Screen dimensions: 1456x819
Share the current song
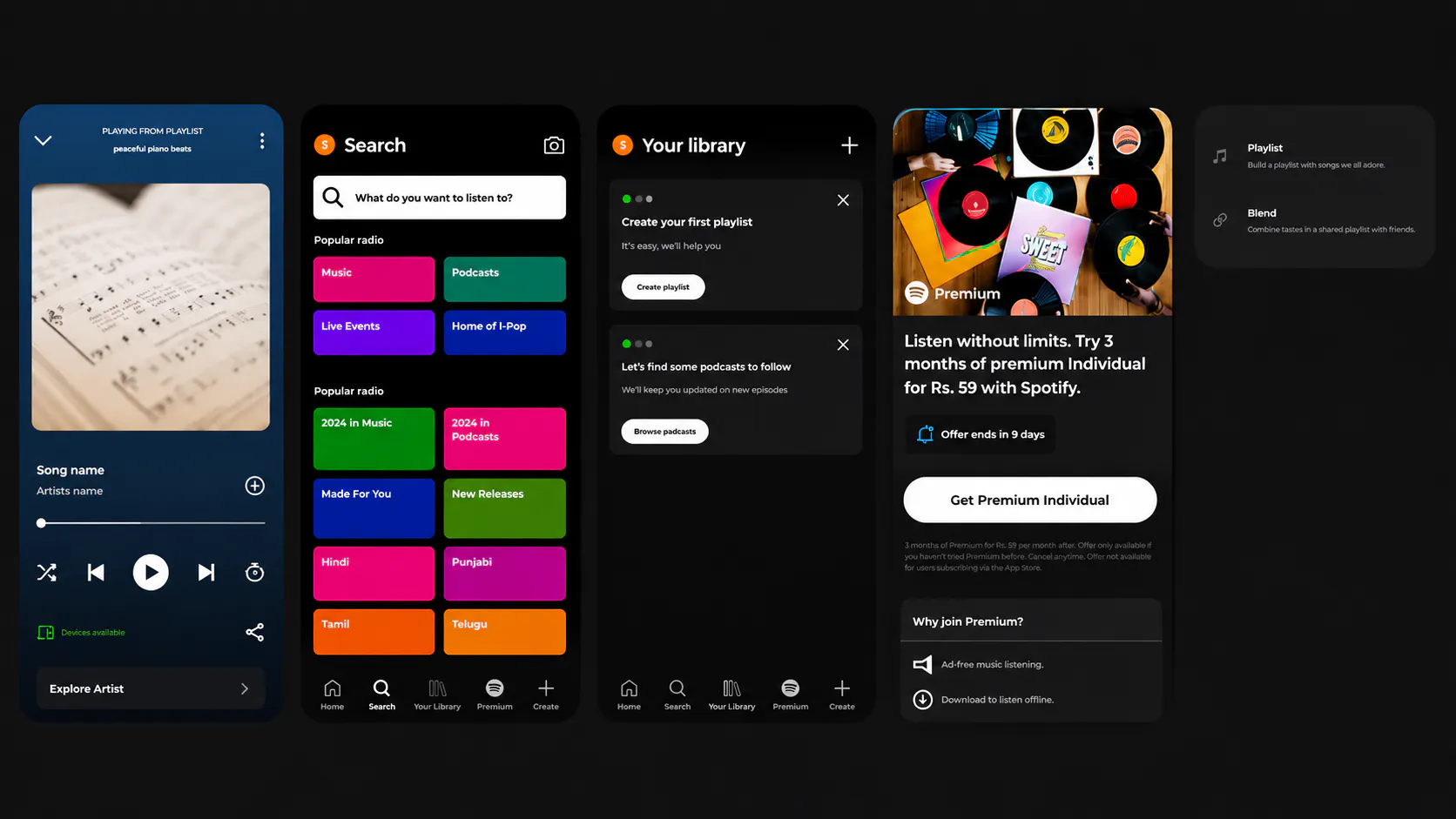[x=254, y=633]
